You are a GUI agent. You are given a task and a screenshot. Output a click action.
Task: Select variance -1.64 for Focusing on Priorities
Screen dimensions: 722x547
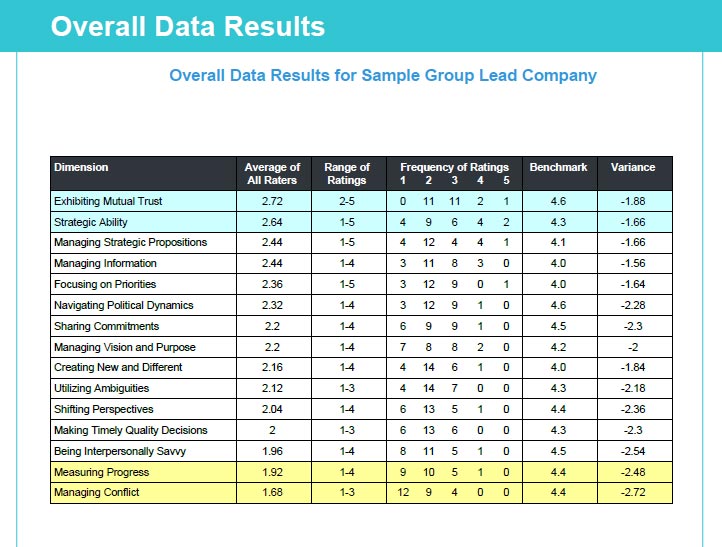point(633,284)
